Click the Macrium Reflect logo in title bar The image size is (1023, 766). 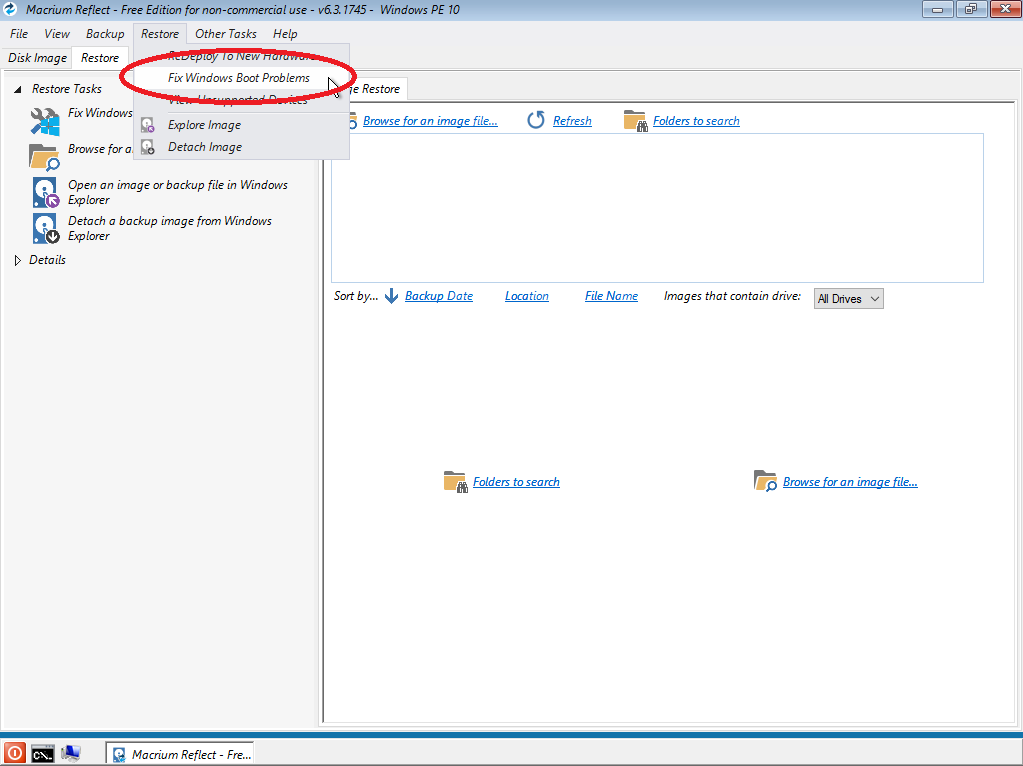10,9
